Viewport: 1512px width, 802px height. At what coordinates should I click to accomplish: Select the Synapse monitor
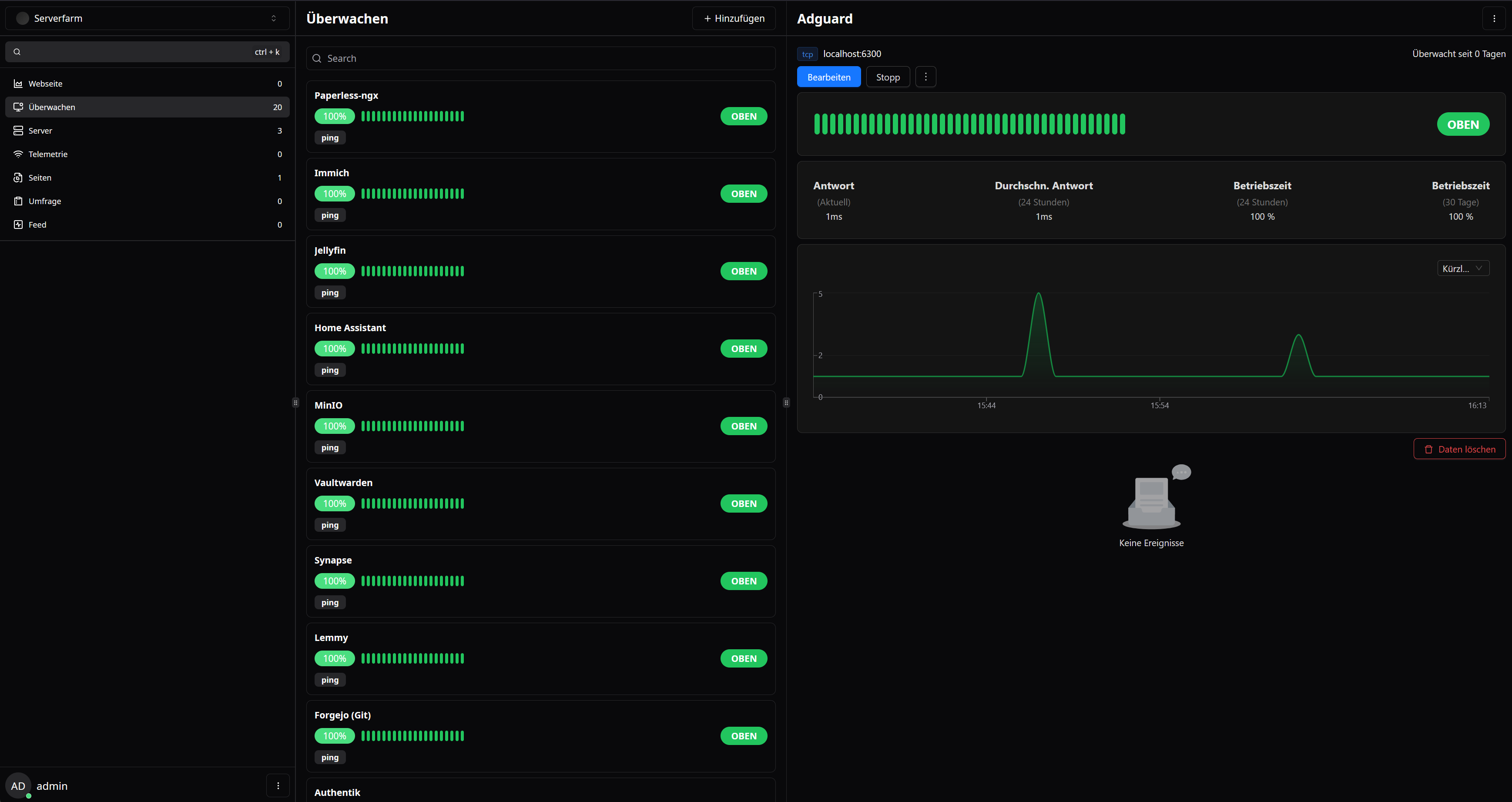[x=540, y=581]
